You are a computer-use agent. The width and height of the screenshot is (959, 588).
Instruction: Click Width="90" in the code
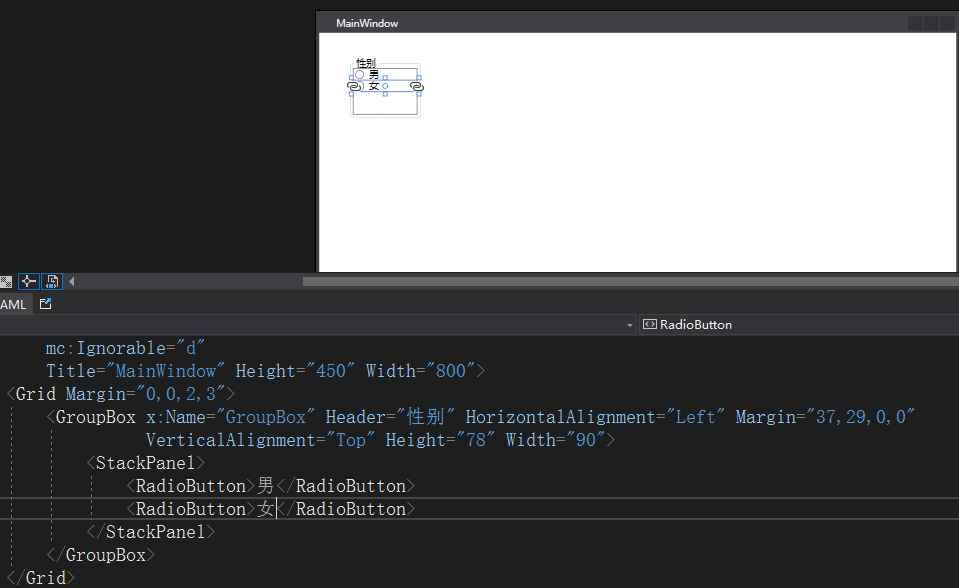point(556,440)
